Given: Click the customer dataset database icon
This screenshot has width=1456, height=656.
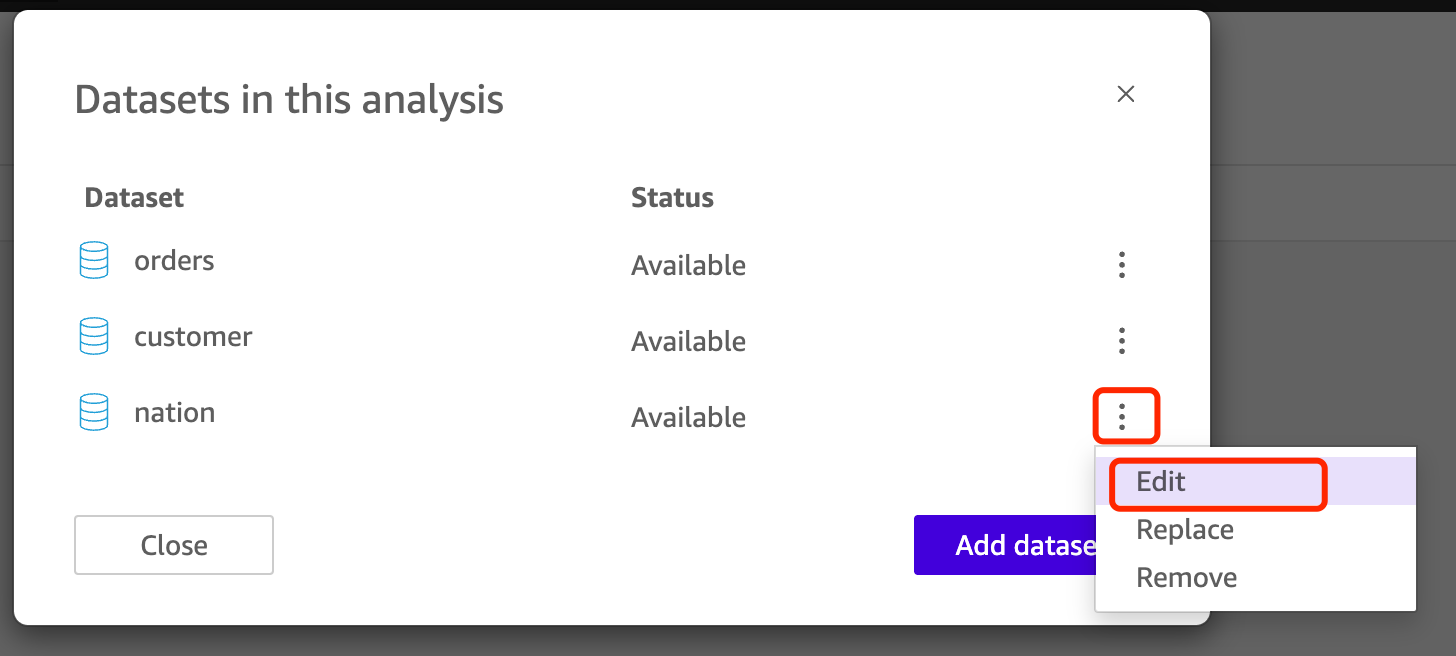Looking at the screenshot, I should (93, 337).
